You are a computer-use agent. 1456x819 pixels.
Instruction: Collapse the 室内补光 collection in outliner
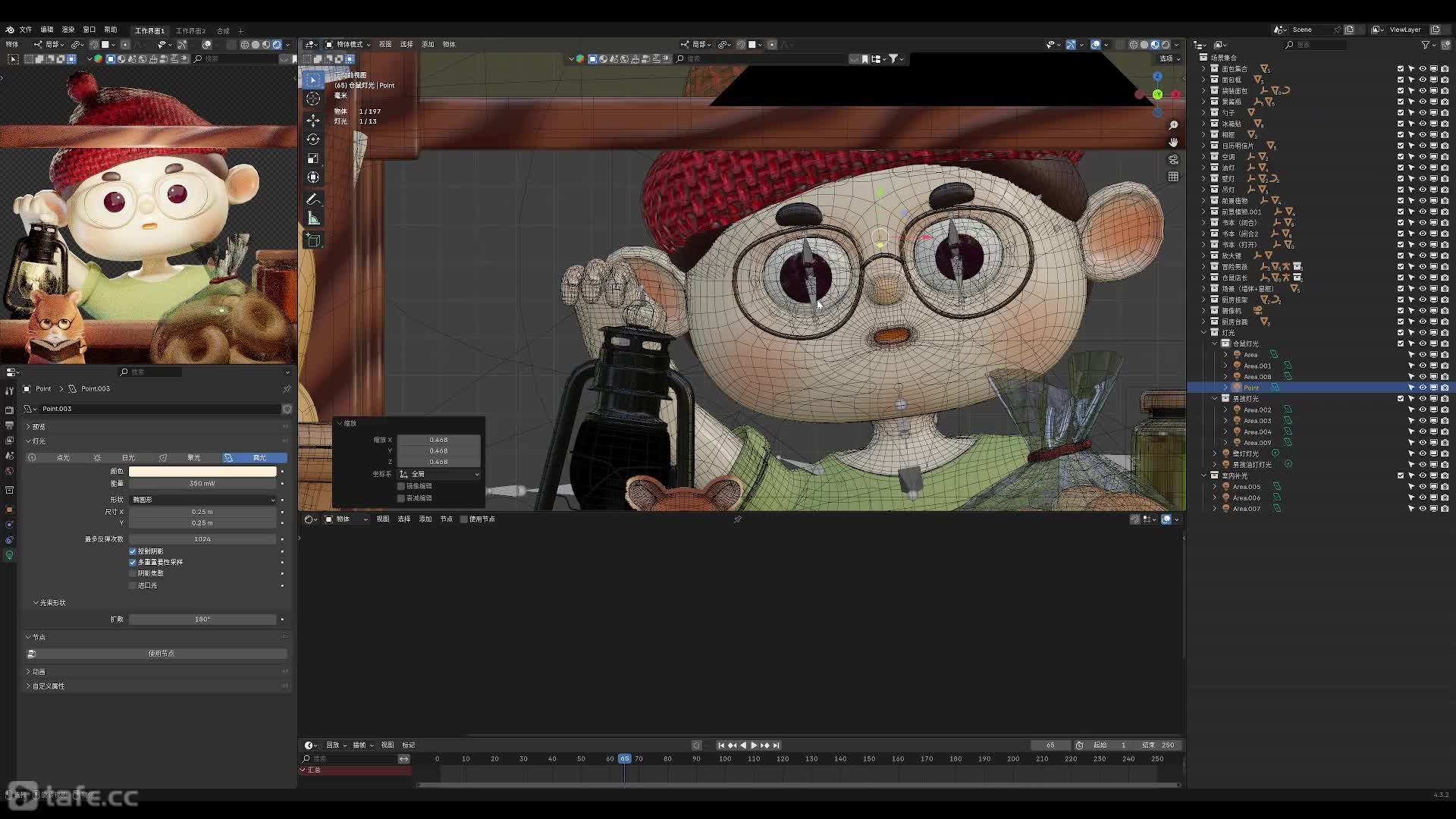coord(1203,475)
